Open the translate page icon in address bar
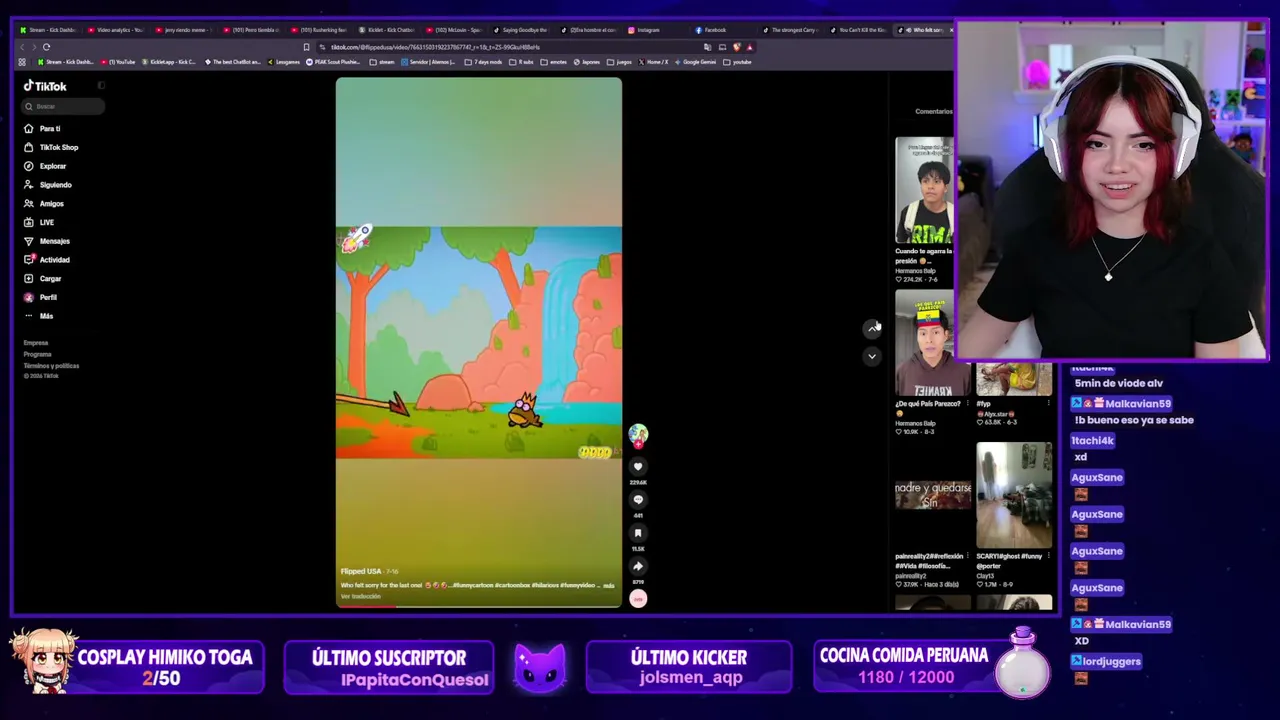This screenshot has width=1280, height=720. coord(708,47)
